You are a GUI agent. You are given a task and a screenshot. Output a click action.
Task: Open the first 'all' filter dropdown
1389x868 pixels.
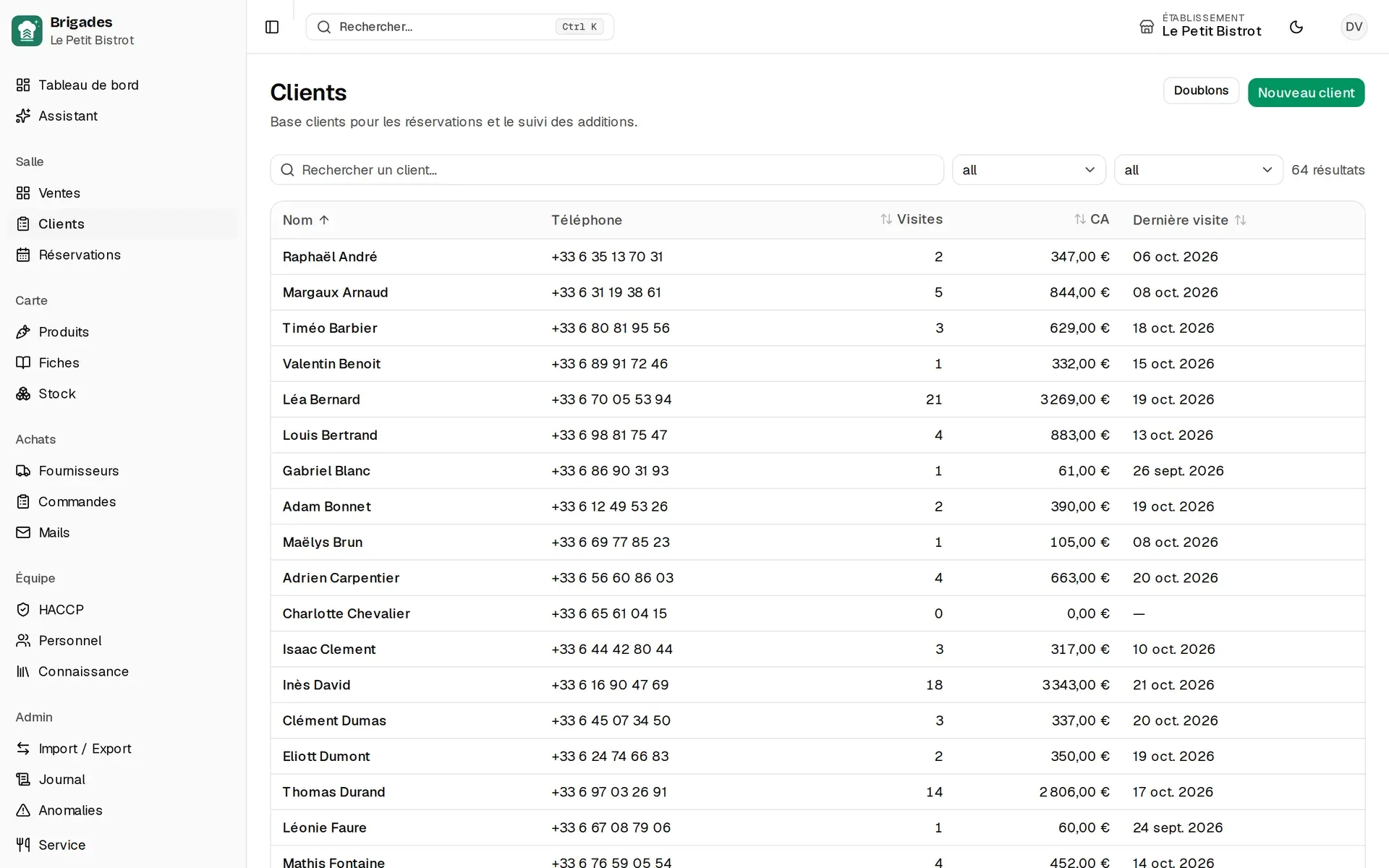[x=1029, y=170]
